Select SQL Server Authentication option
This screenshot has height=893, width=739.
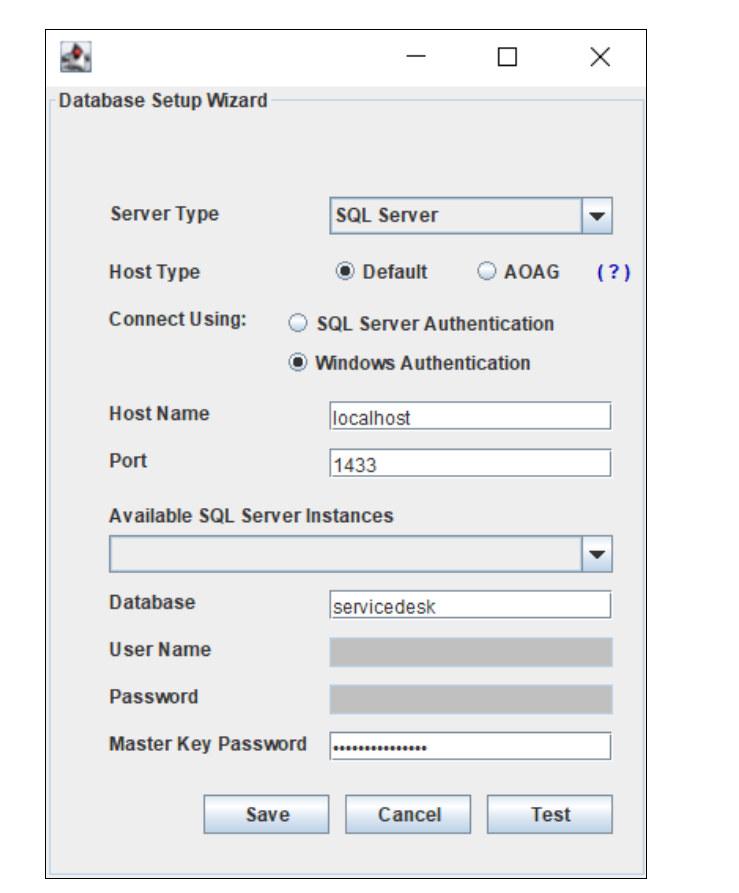coord(298,324)
